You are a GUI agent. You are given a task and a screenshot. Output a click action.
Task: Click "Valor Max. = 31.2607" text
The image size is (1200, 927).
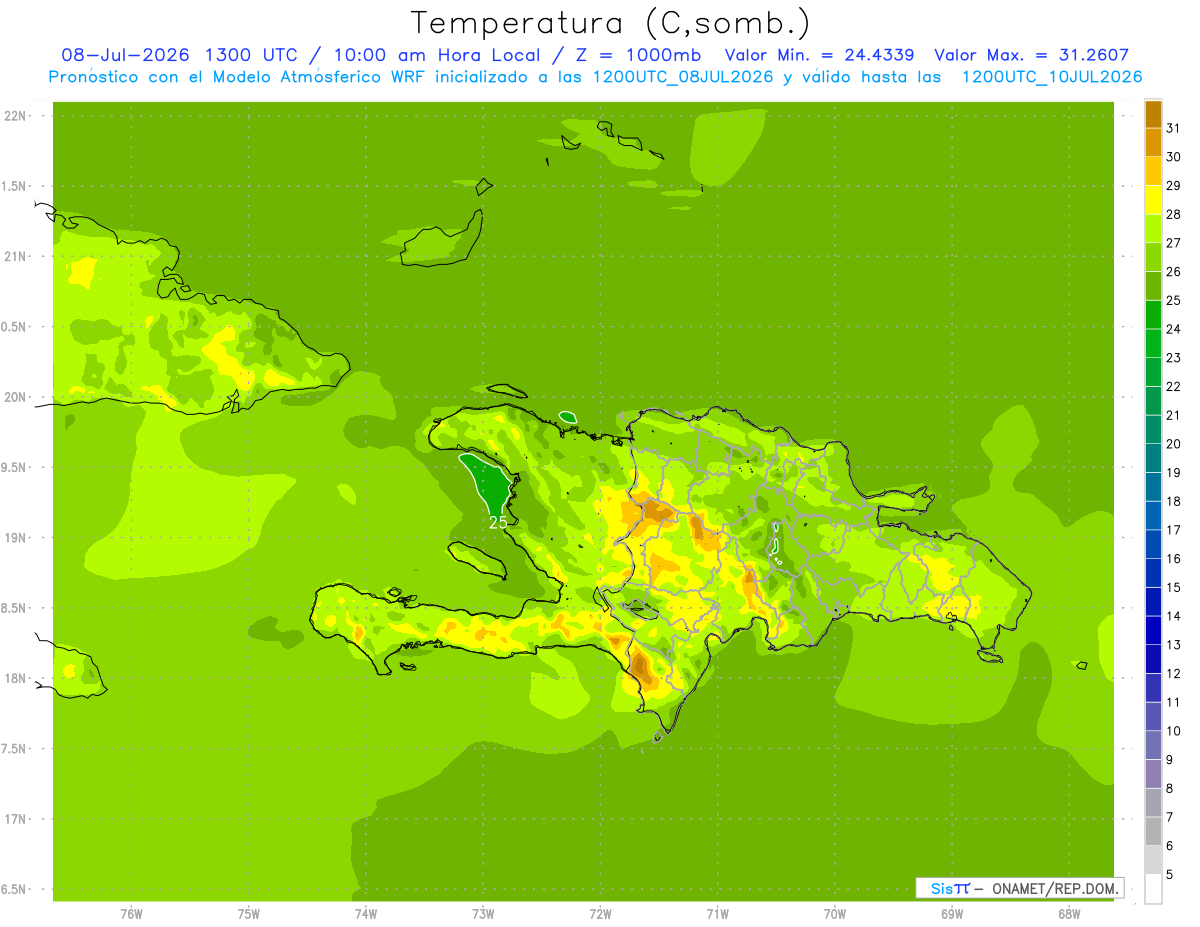click(1031, 55)
